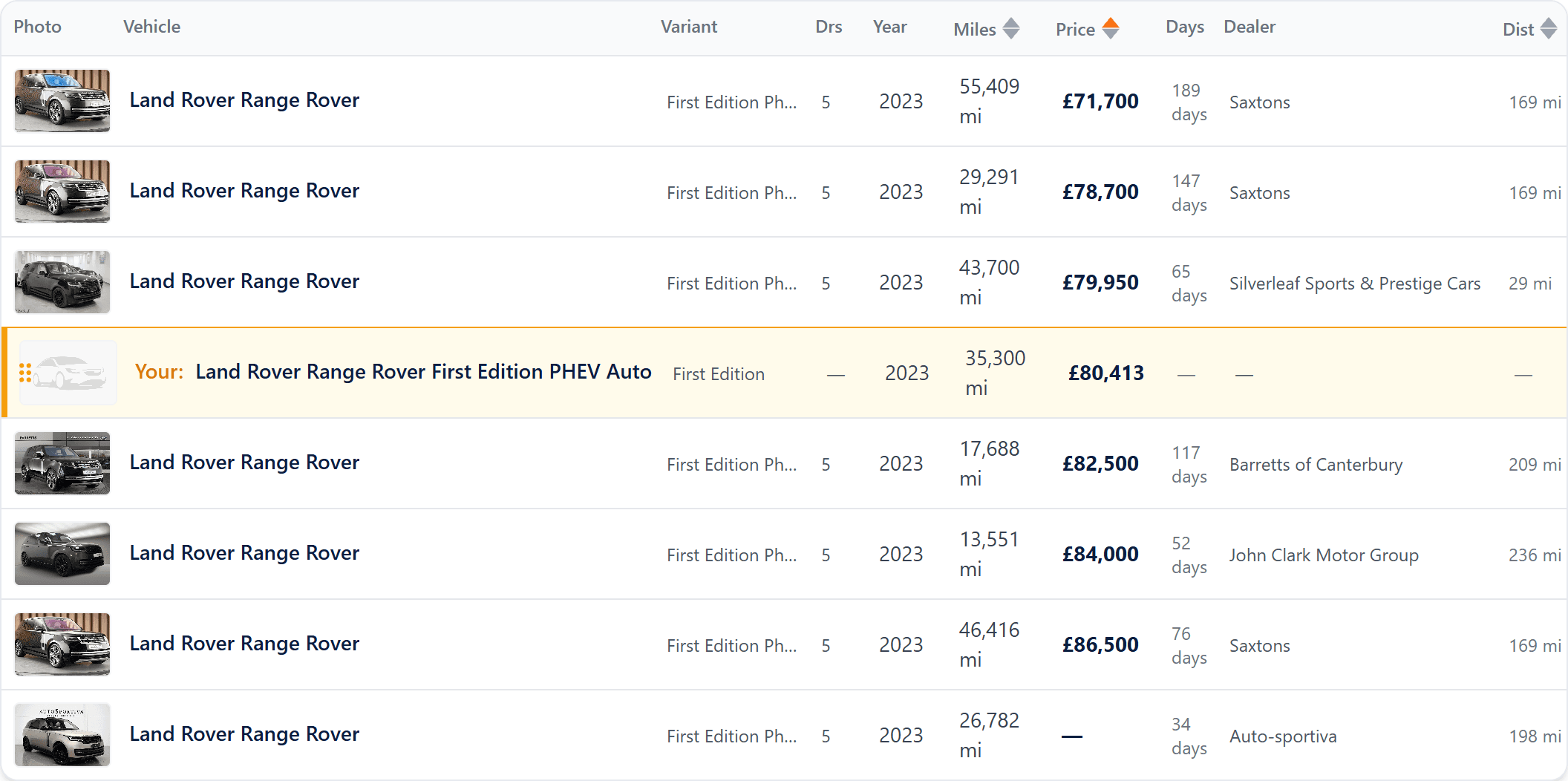Viewport: 1568px width, 781px height.
Task: Click the 26,782 mi mileage value
Action: tap(989, 735)
